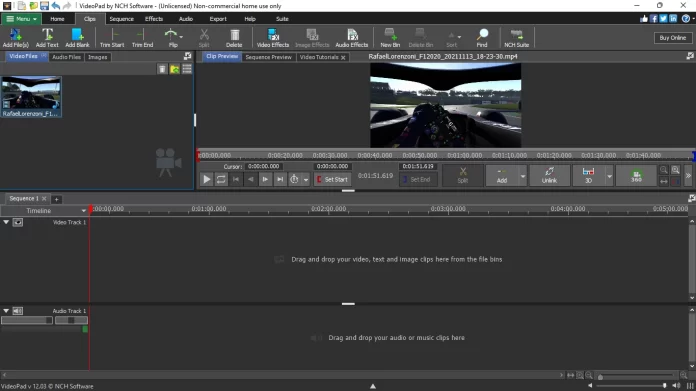Image resolution: width=696 pixels, height=391 pixels.
Task: Collapse Video Track 1 triangle
Action: (6, 222)
